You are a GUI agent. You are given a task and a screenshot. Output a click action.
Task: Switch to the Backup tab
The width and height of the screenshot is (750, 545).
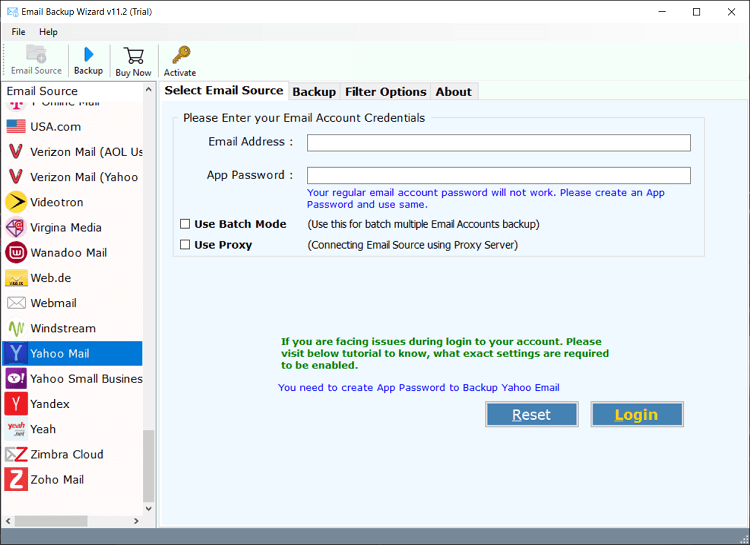click(x=314, y=91)
